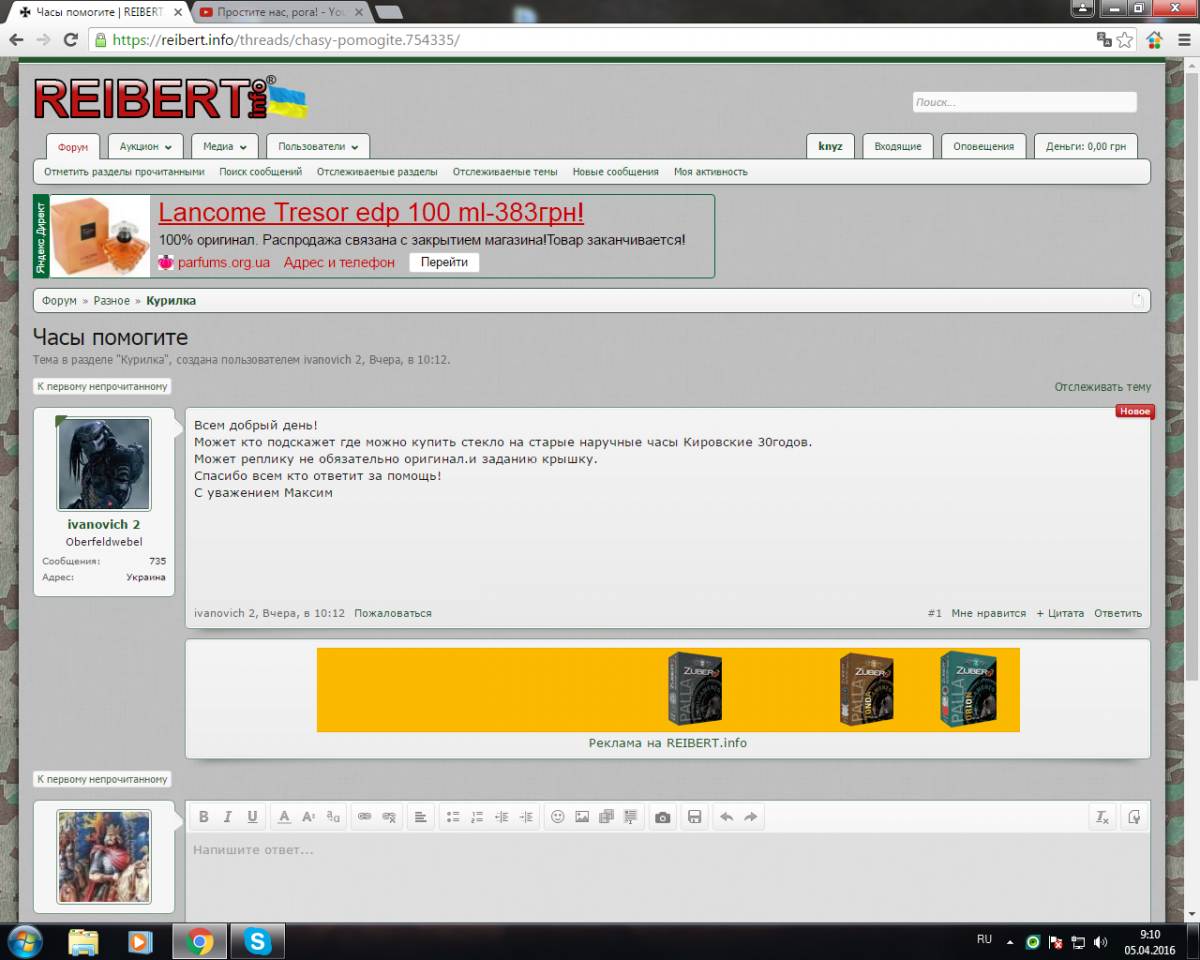This screenshot has width=1200, height=960.
Task: Click the outdent icon
Action: coord(502,817)
